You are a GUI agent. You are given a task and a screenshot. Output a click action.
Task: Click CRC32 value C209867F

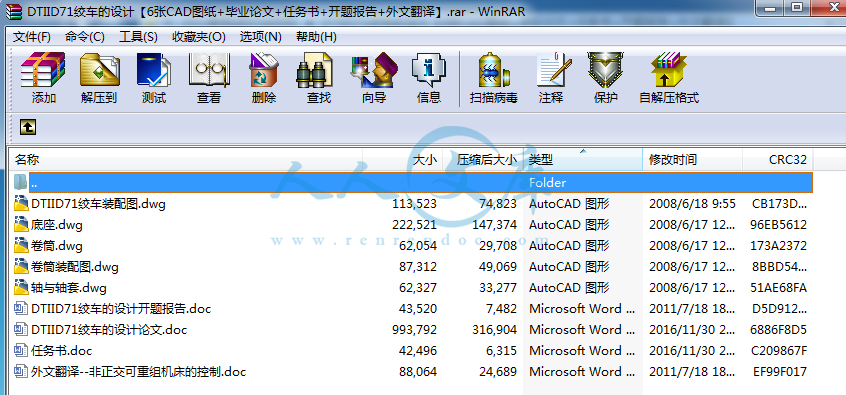click(x=779, y=351)
